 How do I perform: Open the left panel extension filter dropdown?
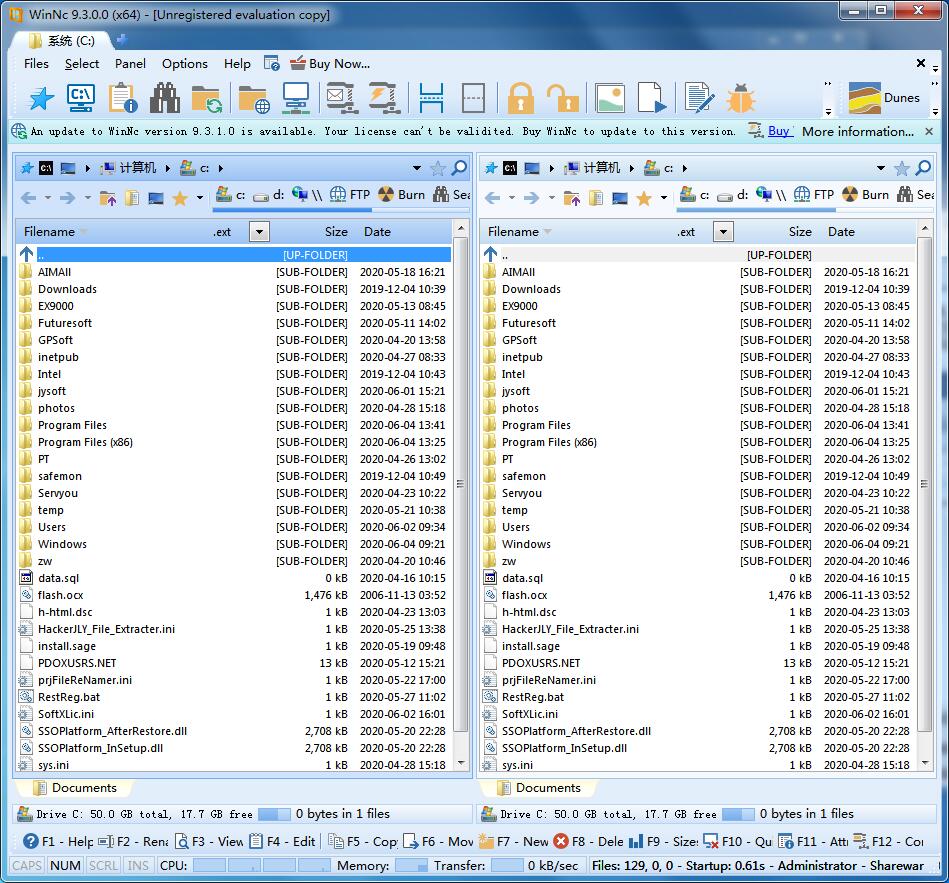coord(259,231)
